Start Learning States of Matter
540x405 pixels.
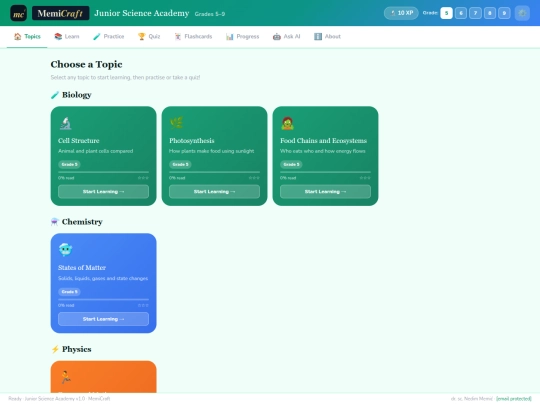pyautogui.click(x=103, y=319)
